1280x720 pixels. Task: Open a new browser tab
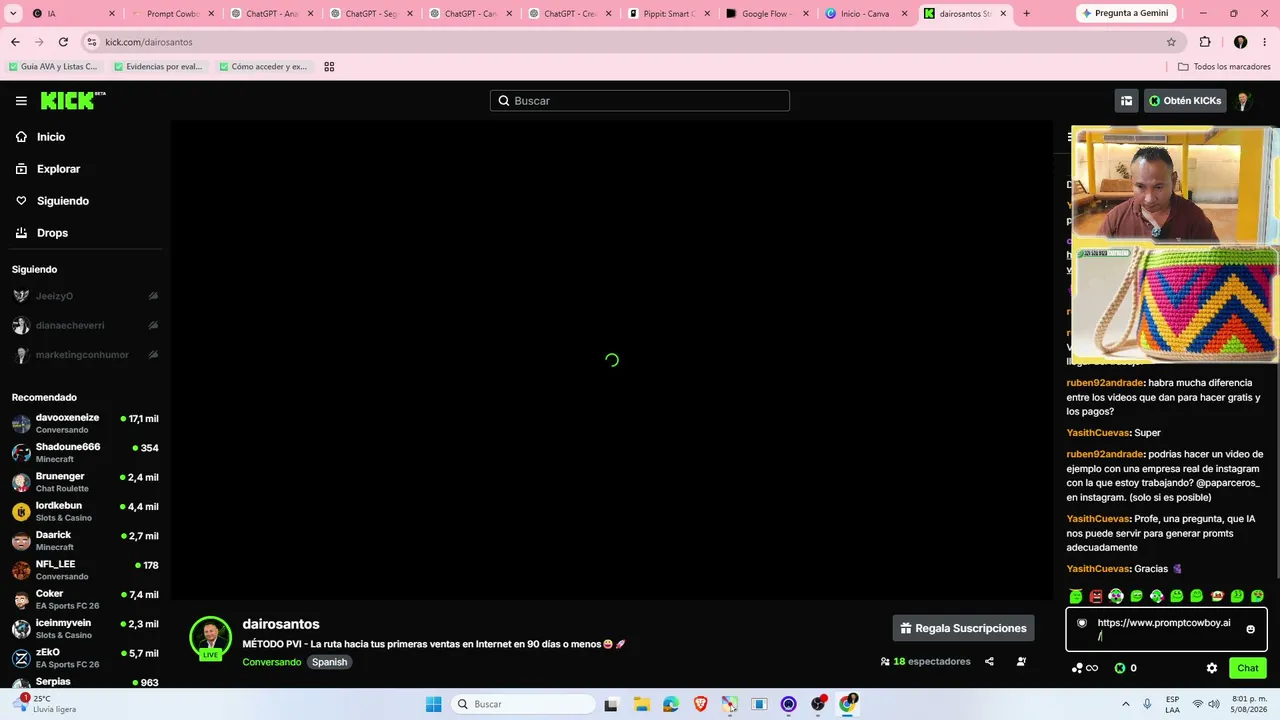click(1026, 14)
